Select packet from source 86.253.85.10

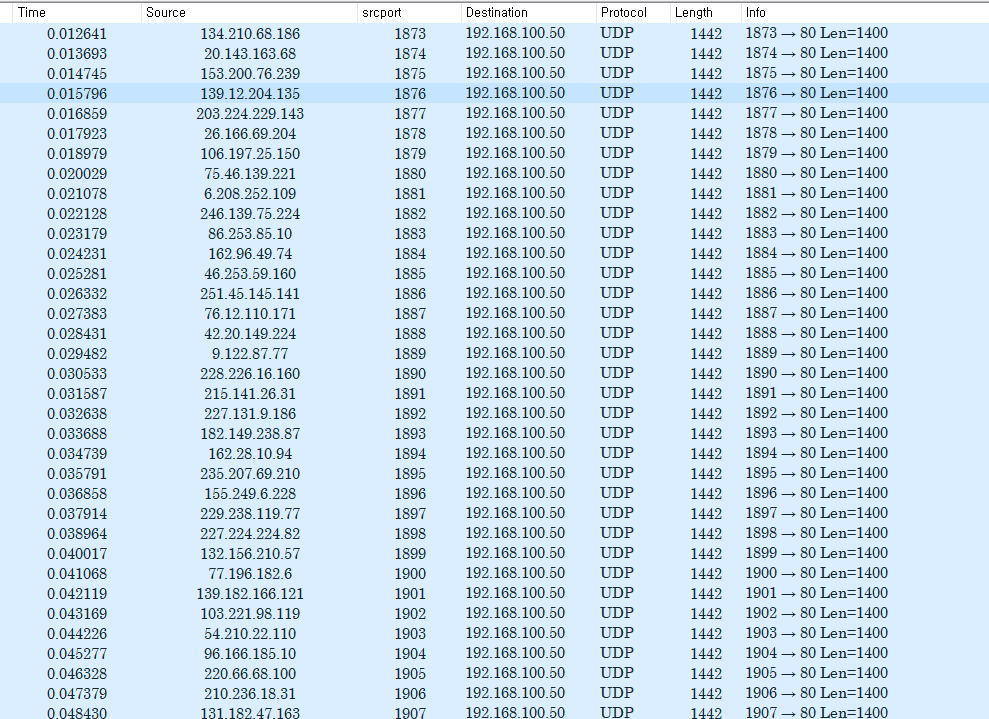[494, 233]
